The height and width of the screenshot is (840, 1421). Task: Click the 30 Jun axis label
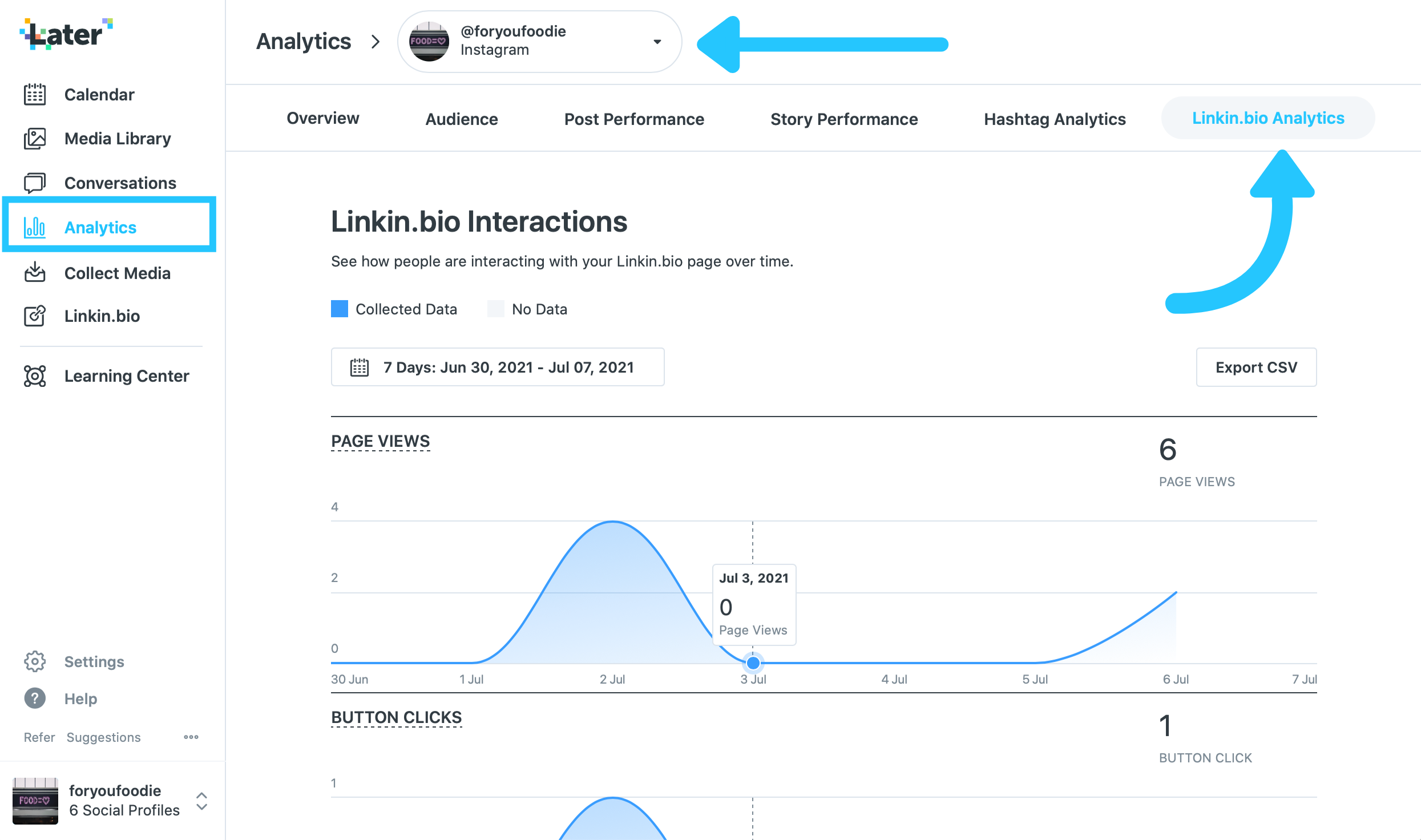pos(349,679)
